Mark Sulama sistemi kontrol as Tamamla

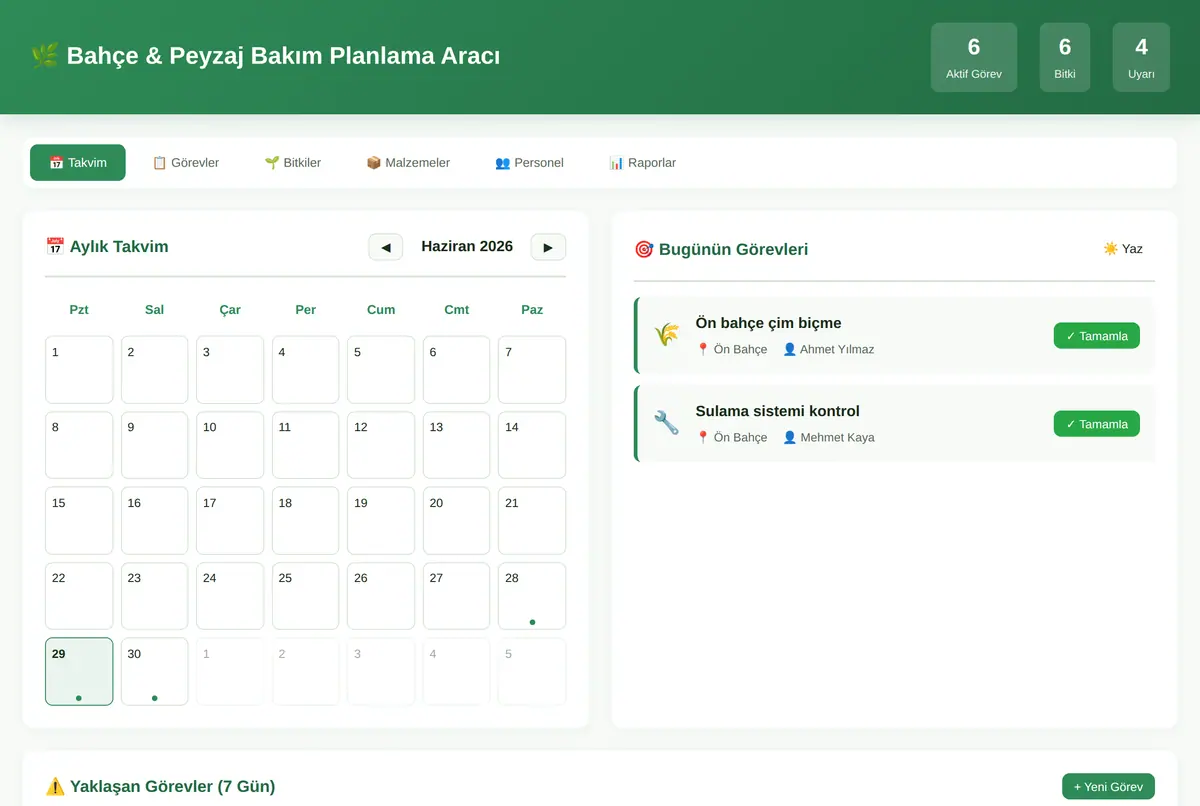coord(1096,424)
